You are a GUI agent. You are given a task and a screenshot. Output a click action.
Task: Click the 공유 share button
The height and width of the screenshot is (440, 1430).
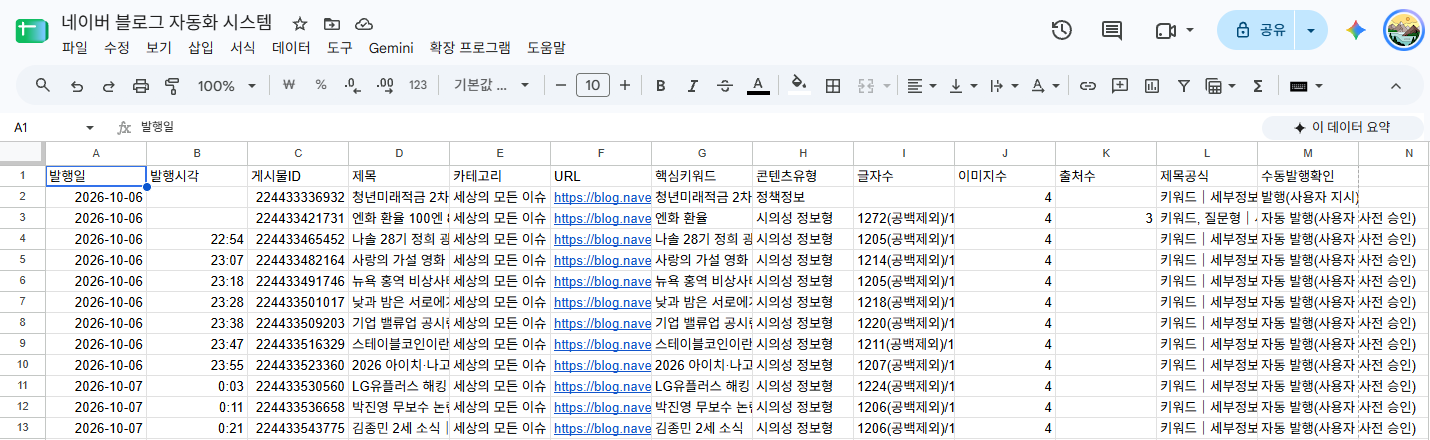(x=1255, y=30)
